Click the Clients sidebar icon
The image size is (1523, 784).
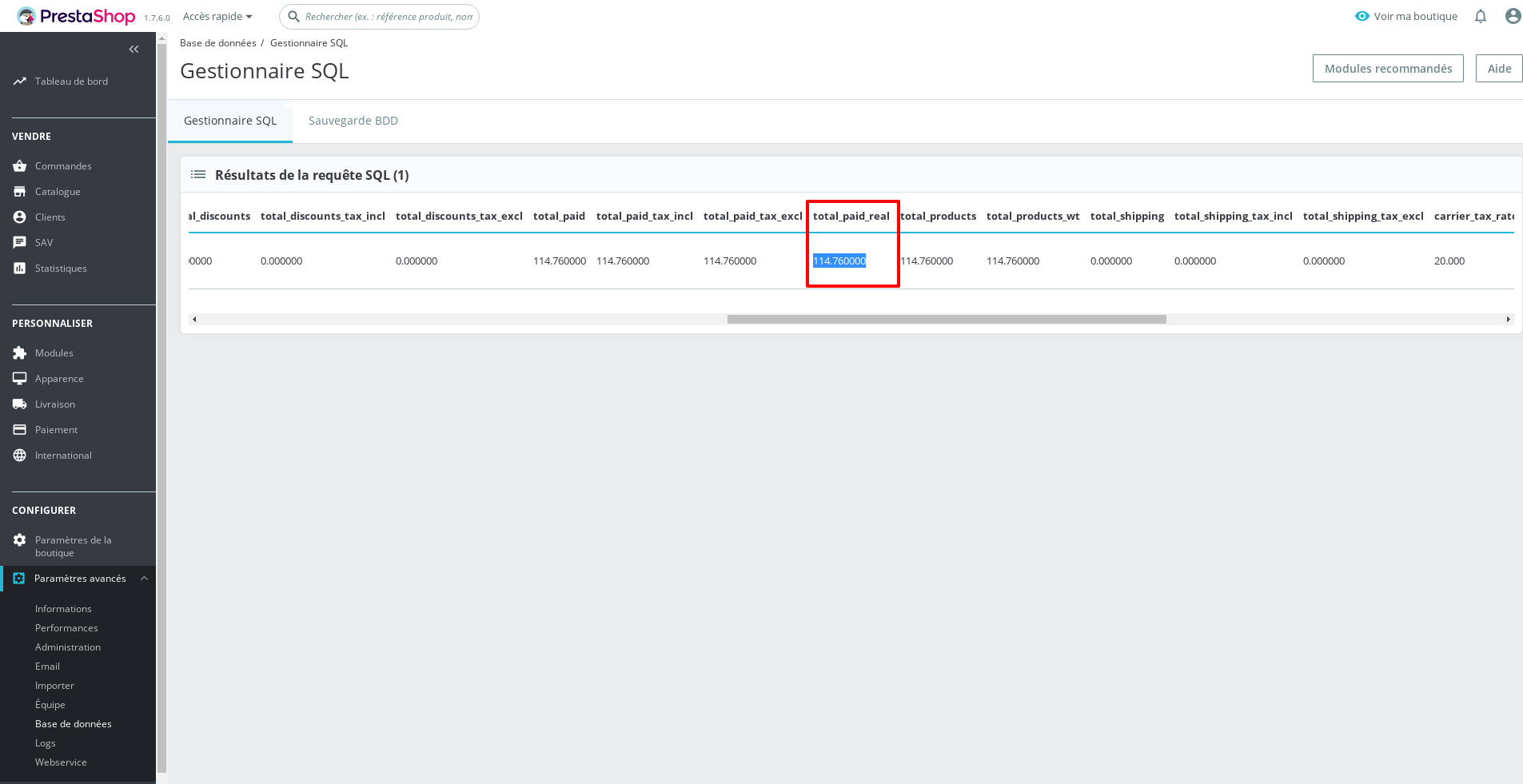pos(19,217)
